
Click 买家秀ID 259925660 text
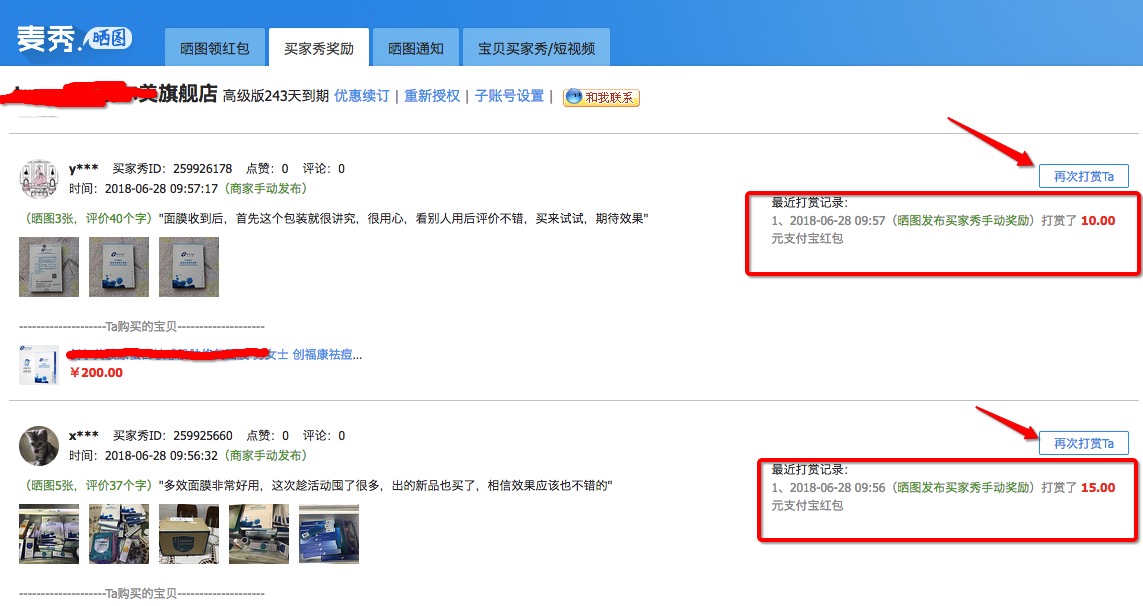(173, 435)
